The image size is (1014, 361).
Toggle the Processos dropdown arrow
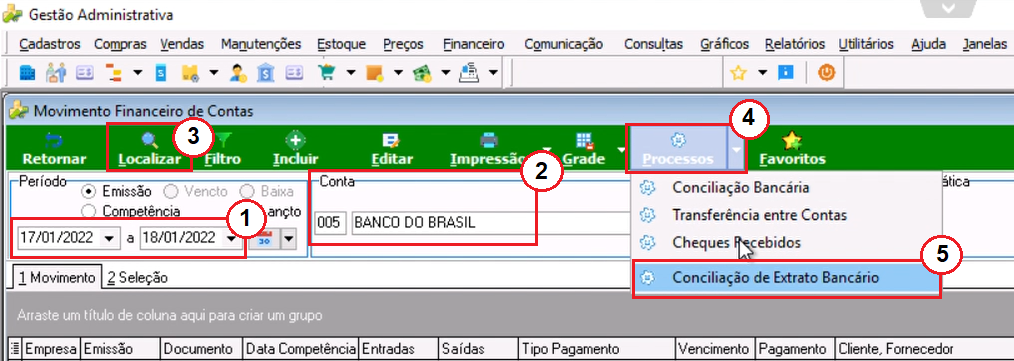click(737, 149)
